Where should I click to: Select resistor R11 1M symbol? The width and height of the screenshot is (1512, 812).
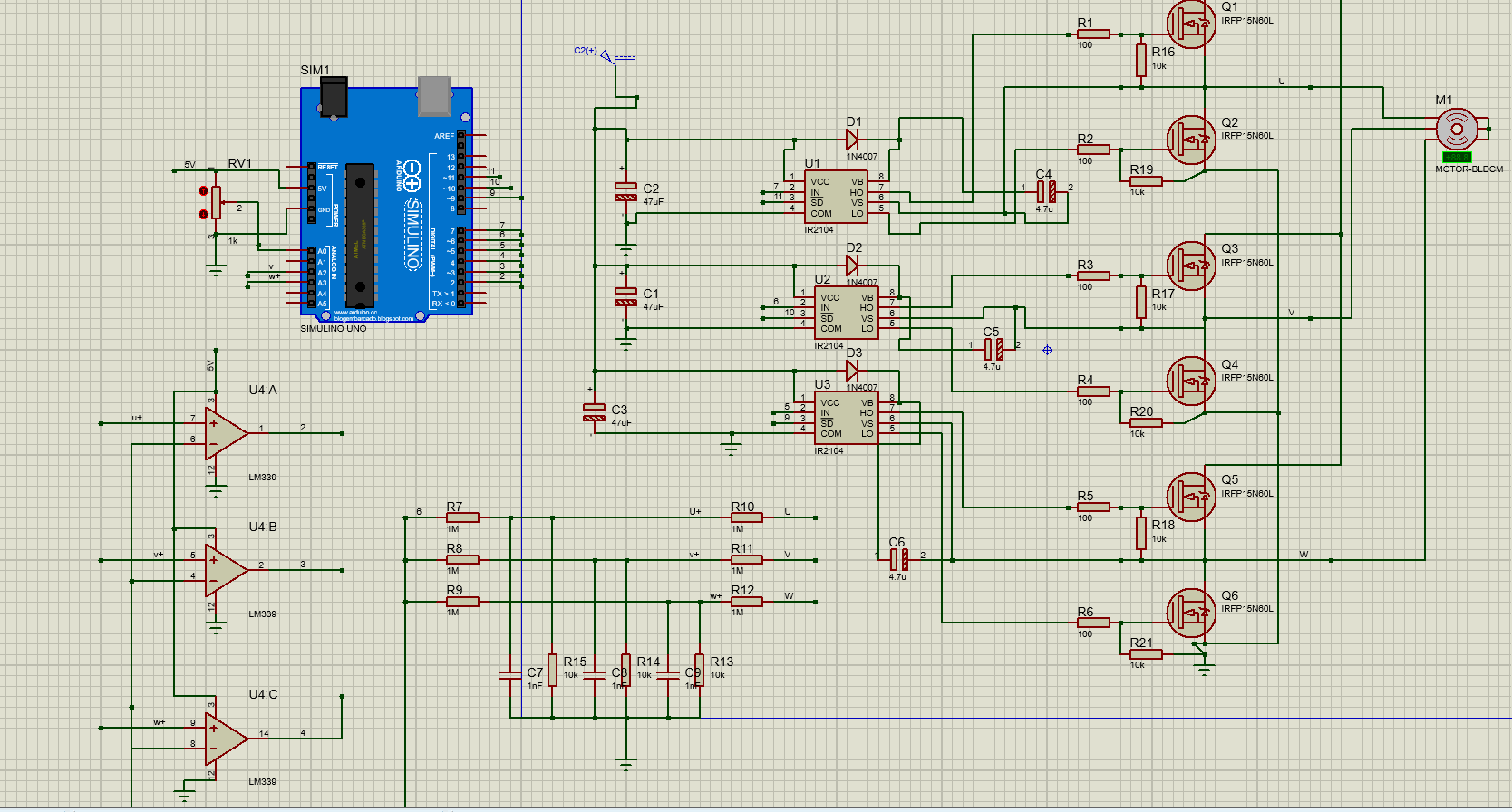[x=747, y=560]
